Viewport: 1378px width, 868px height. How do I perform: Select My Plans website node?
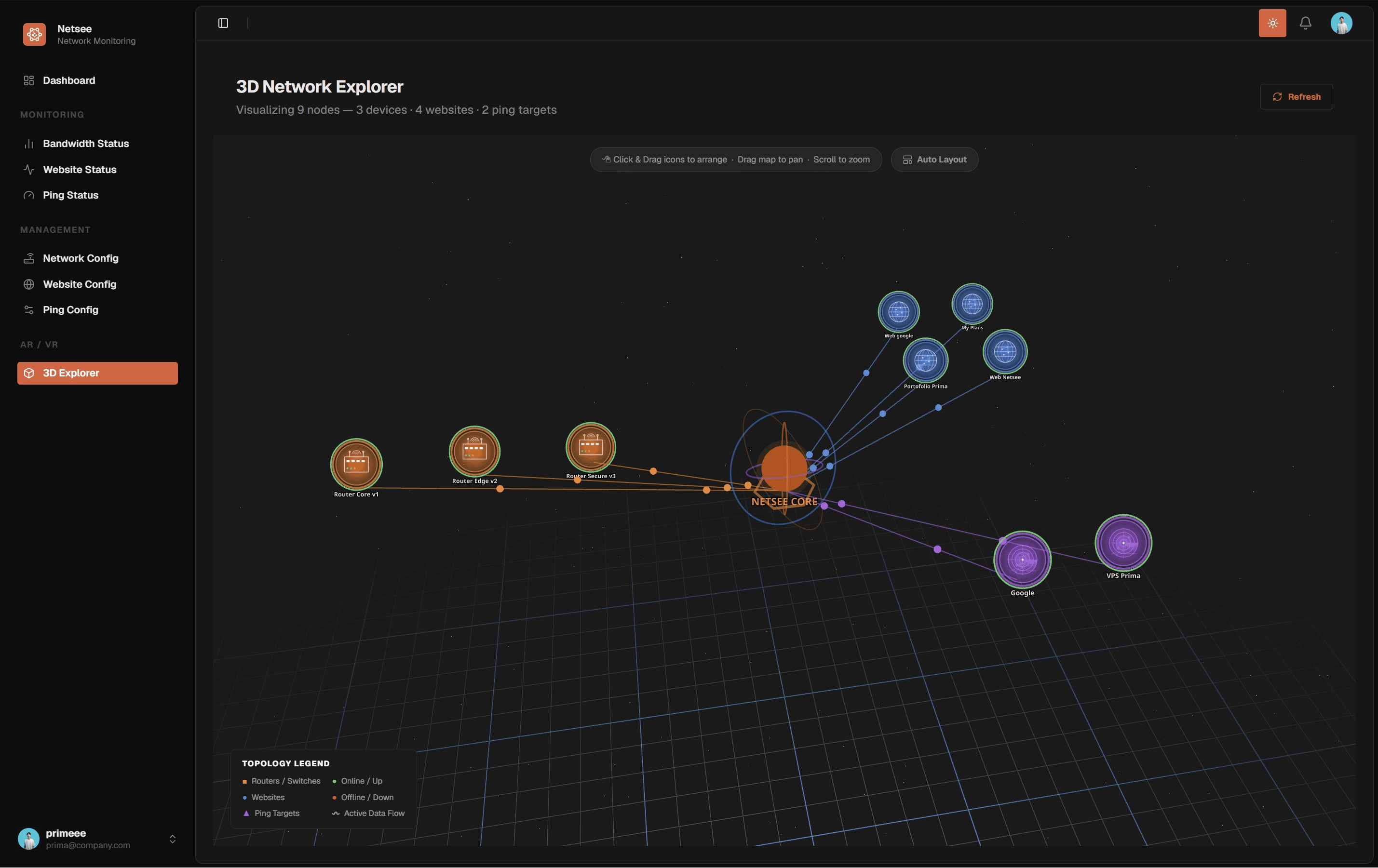coord(972,304)
